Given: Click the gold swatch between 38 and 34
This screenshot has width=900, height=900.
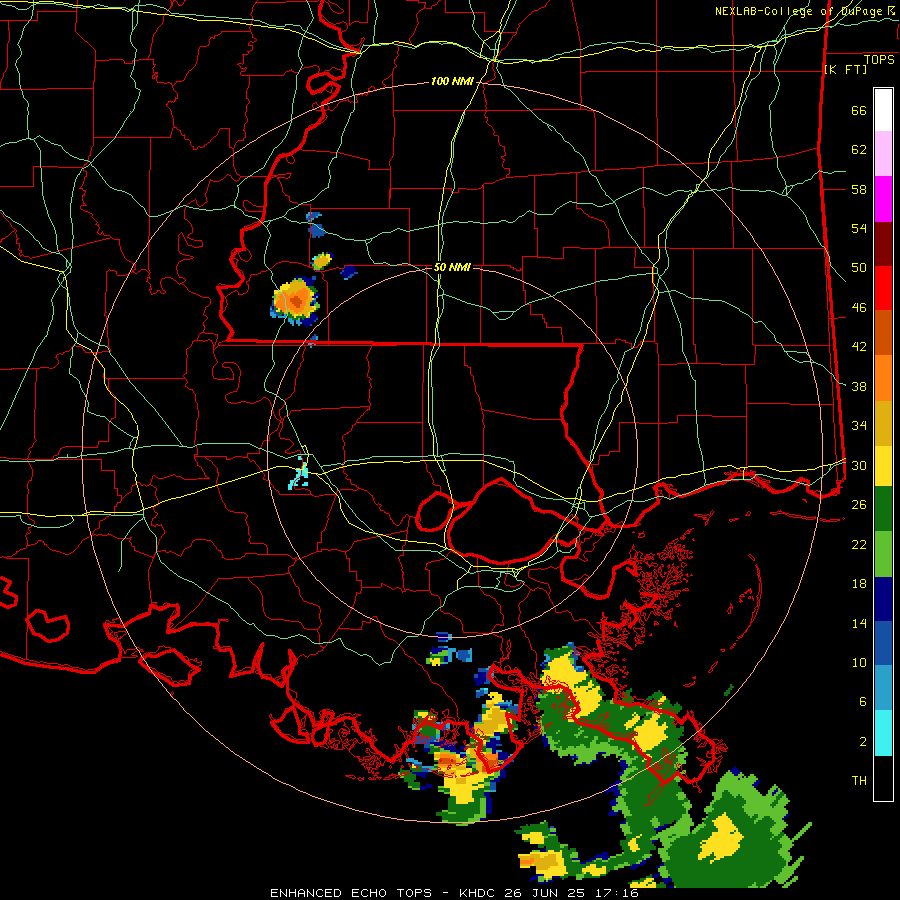Looking at the screenshot, I should pyautogui.click(x=883, y=423).
